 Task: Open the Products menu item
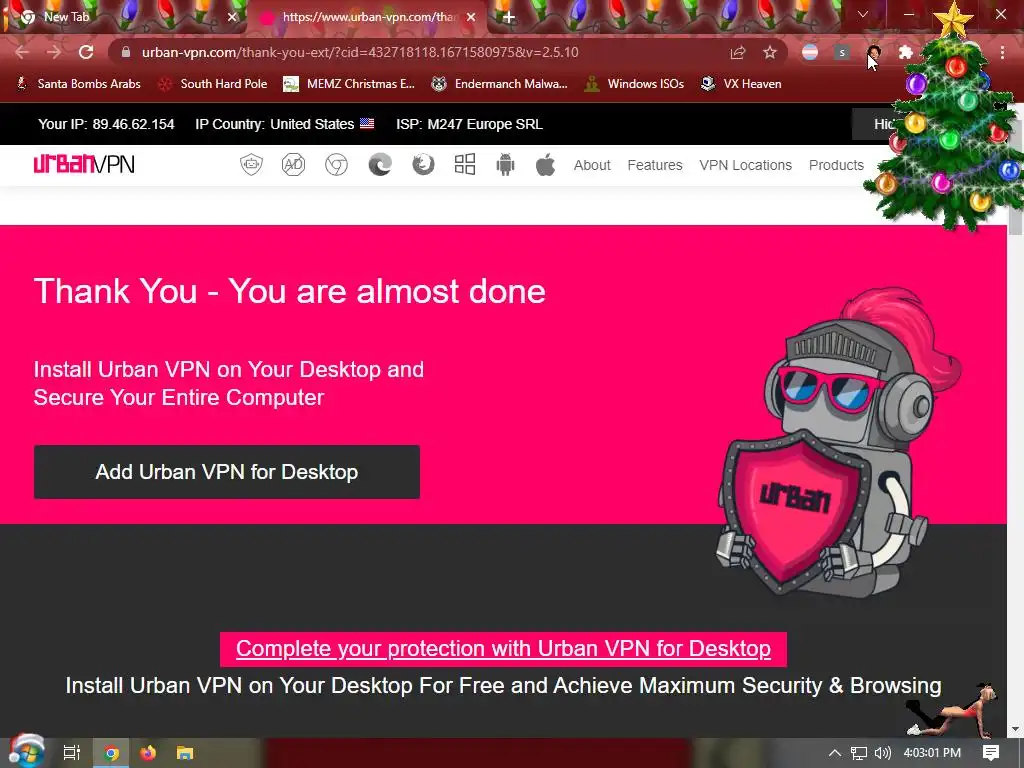(x=836, y=165)
